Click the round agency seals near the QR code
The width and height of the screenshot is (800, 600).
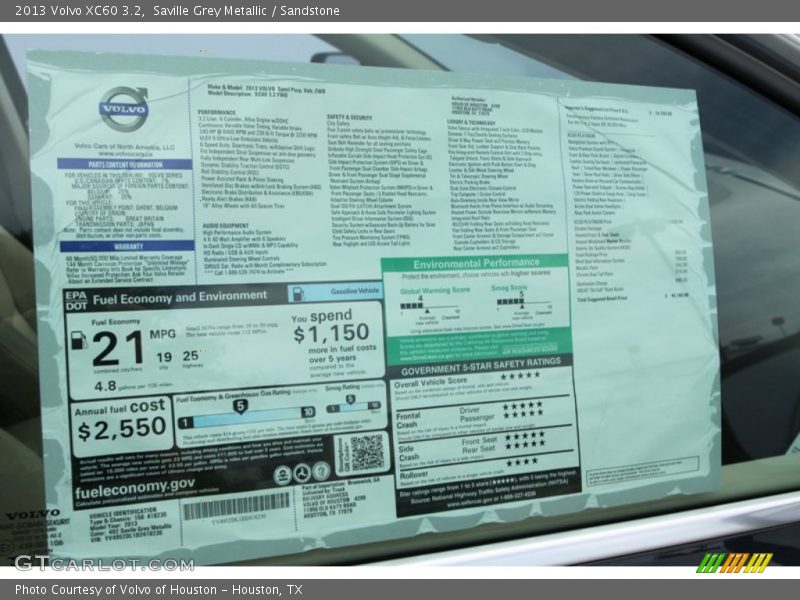click(x=302, y=472)
